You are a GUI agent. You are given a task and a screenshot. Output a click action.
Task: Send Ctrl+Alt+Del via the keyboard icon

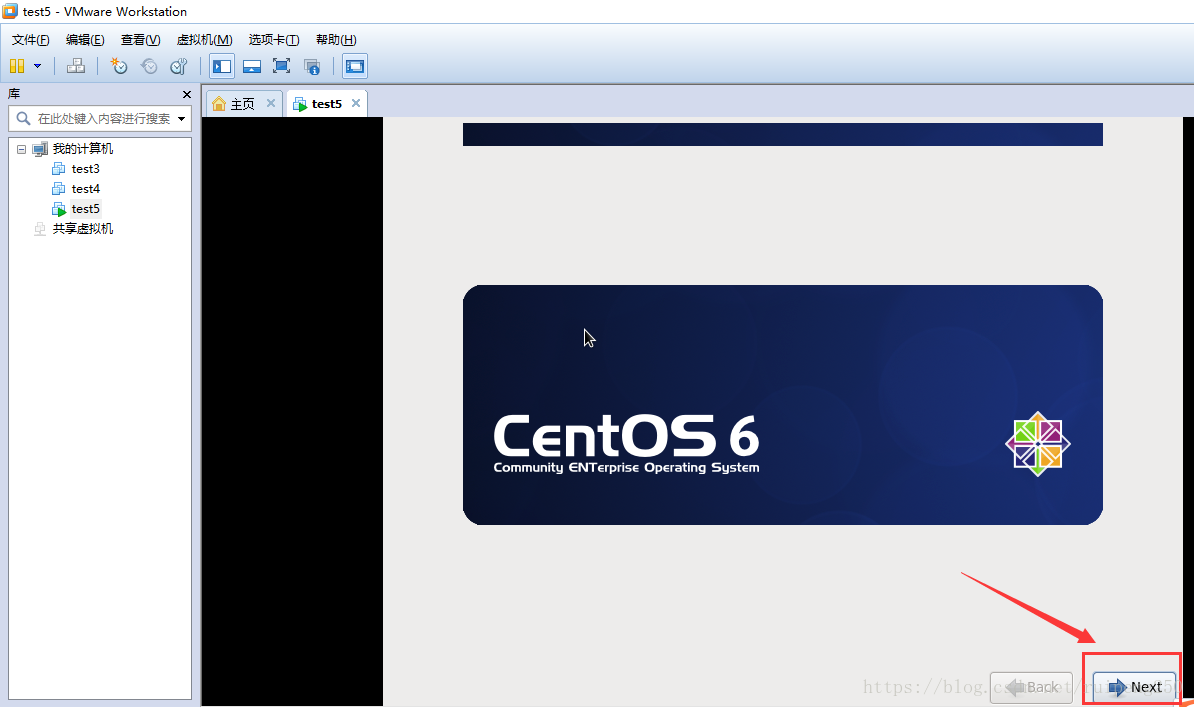tap(75, 66)
